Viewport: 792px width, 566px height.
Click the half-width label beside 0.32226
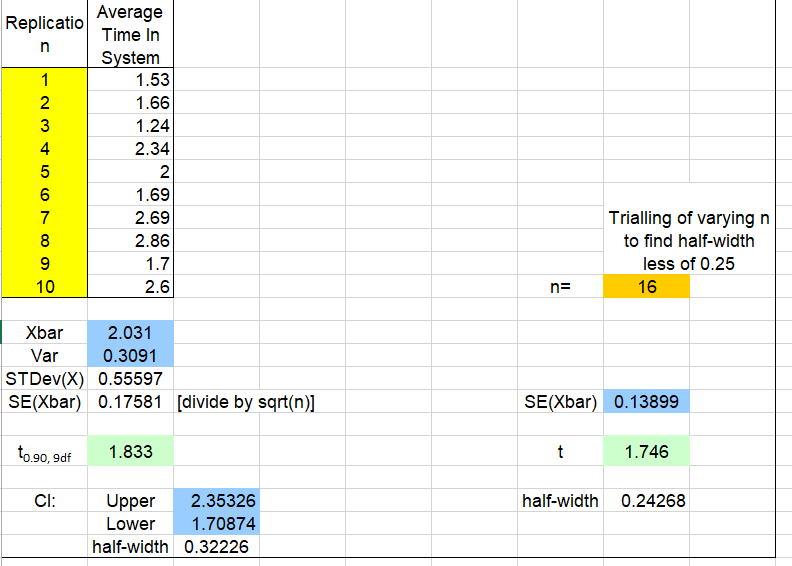pyautogui.click(x=130, y=546)
